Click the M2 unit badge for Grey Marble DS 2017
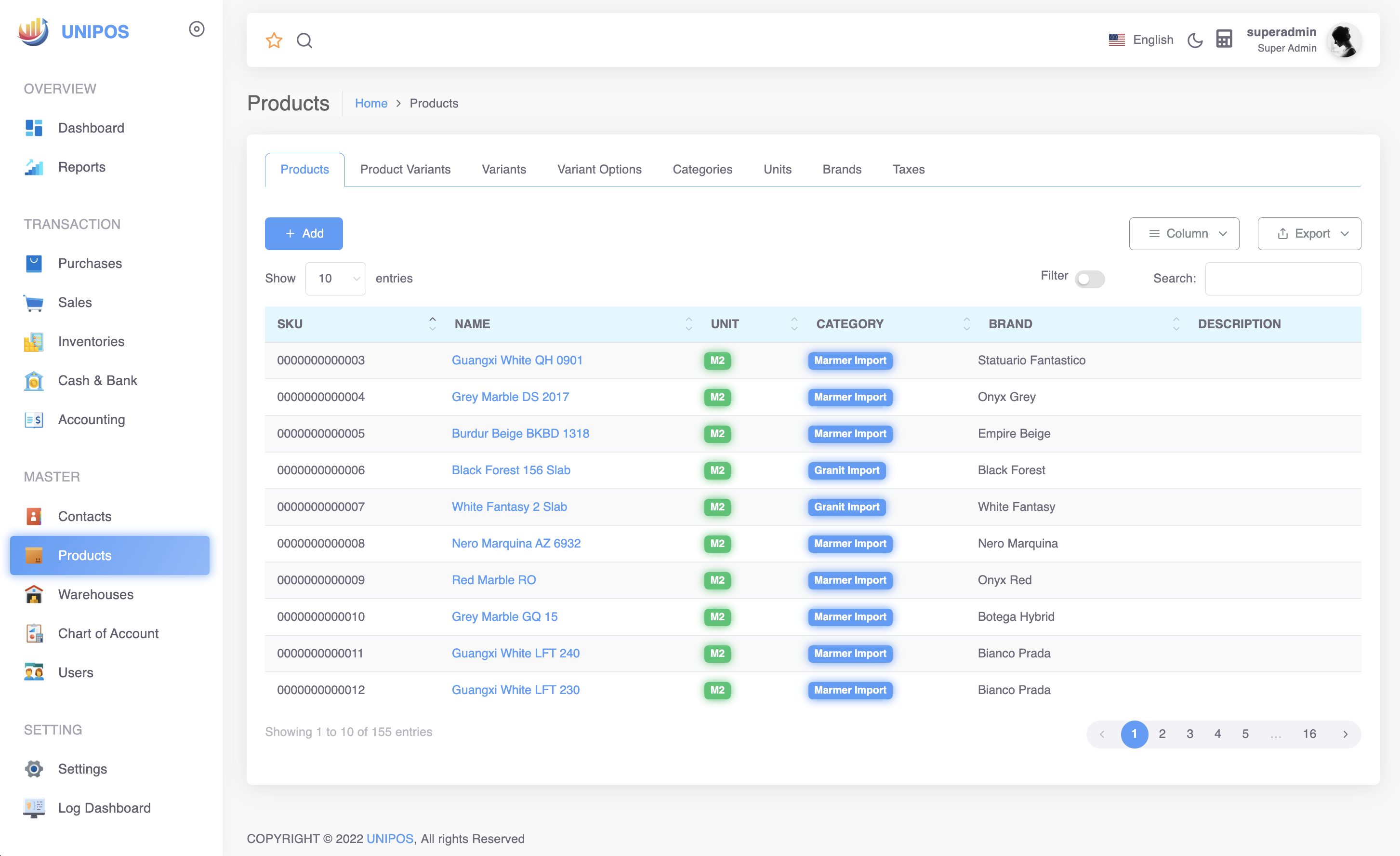 717,397
